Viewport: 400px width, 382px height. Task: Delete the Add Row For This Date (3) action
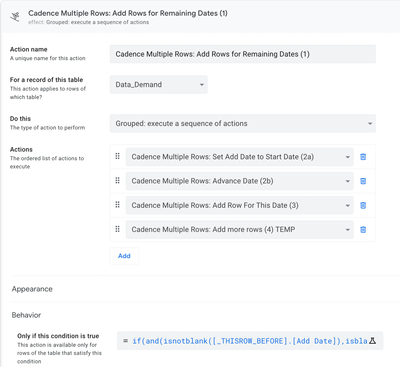tap(363, 205)
